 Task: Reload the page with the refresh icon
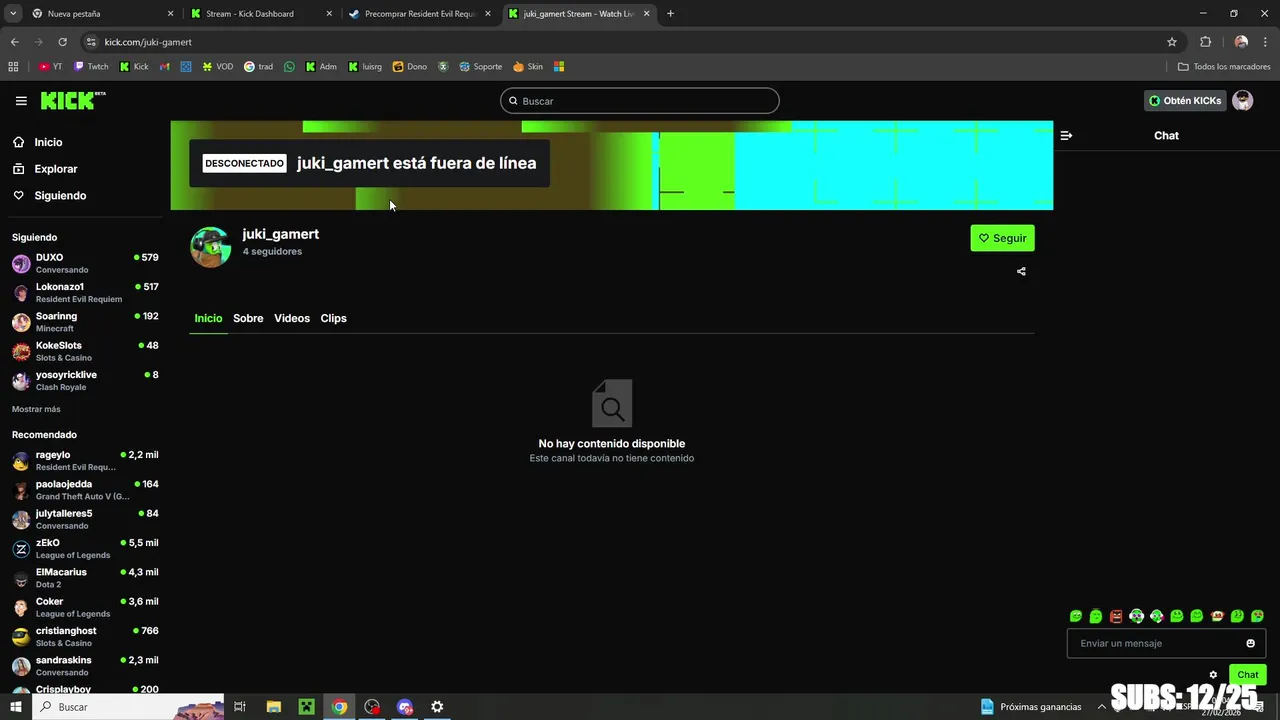tap(62, 42)
